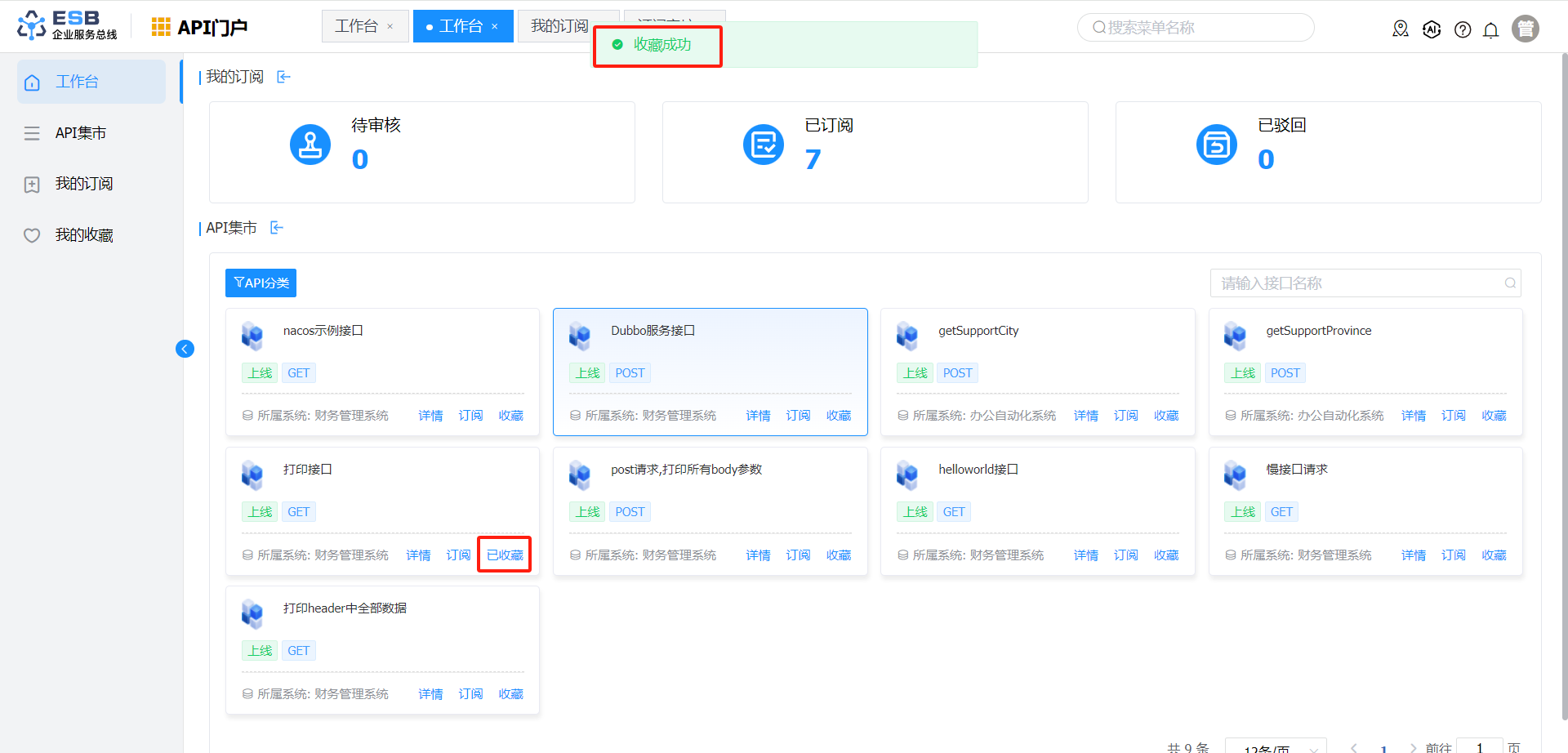Expand the API分类 filter
Screen dimensions: 1568x753
[x=261, y=283]
